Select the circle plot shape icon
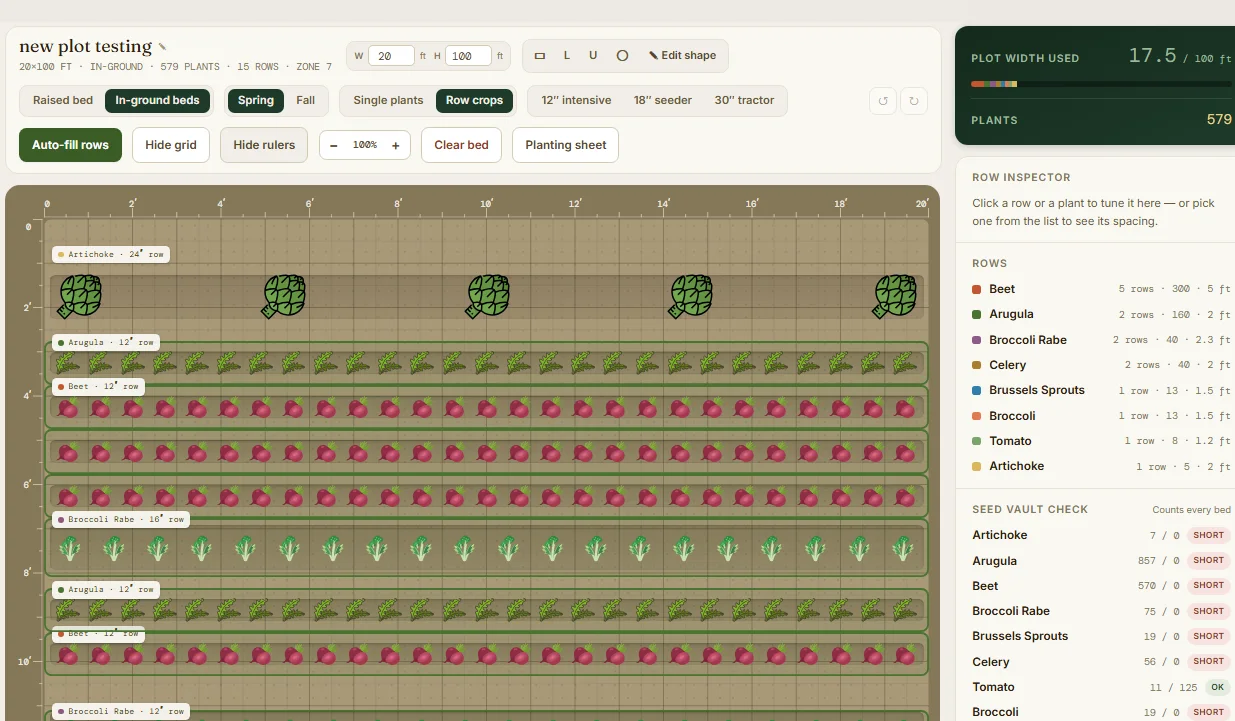1235x721 pixels. tap(622, 56)
